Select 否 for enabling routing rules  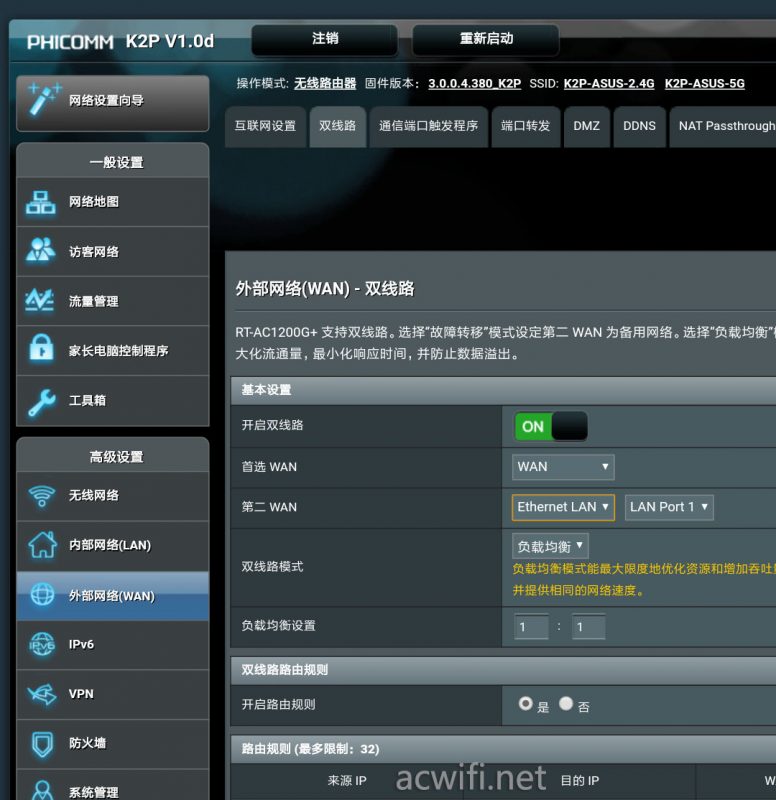pos(566,704)
